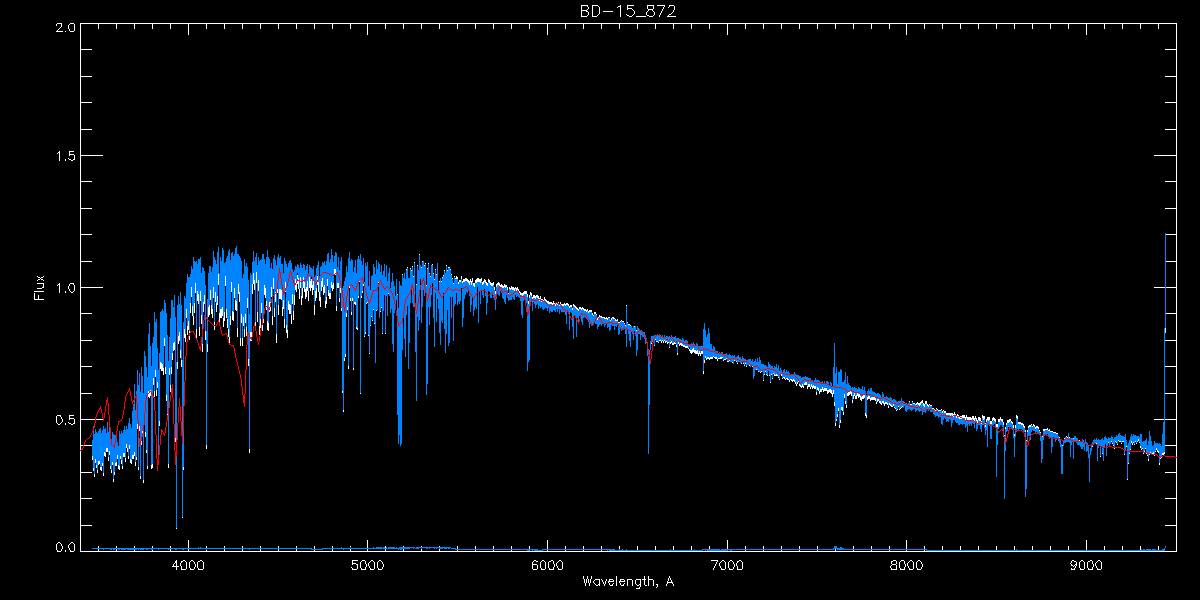Viewport: 1200px width, 600px height.
Task: Click the 1.0 flux tick label
Action: 63,288
